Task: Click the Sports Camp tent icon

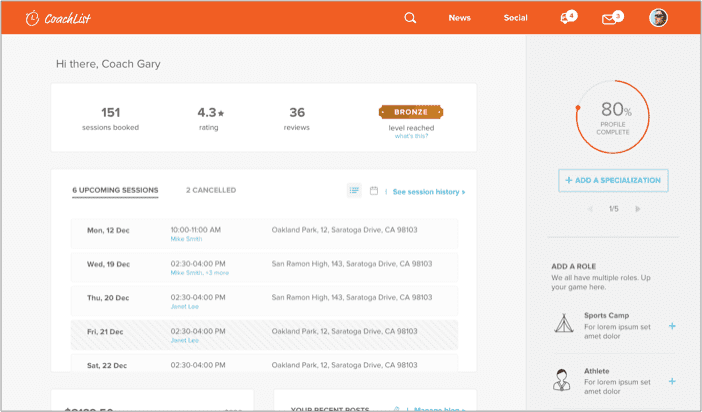Action: point(564,323)
